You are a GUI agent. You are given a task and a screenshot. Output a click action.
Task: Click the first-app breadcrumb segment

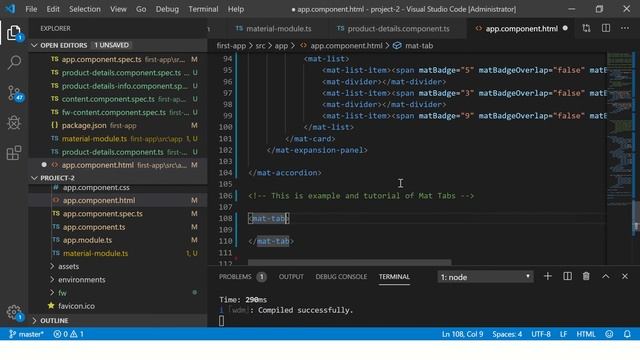coord(231,46)
